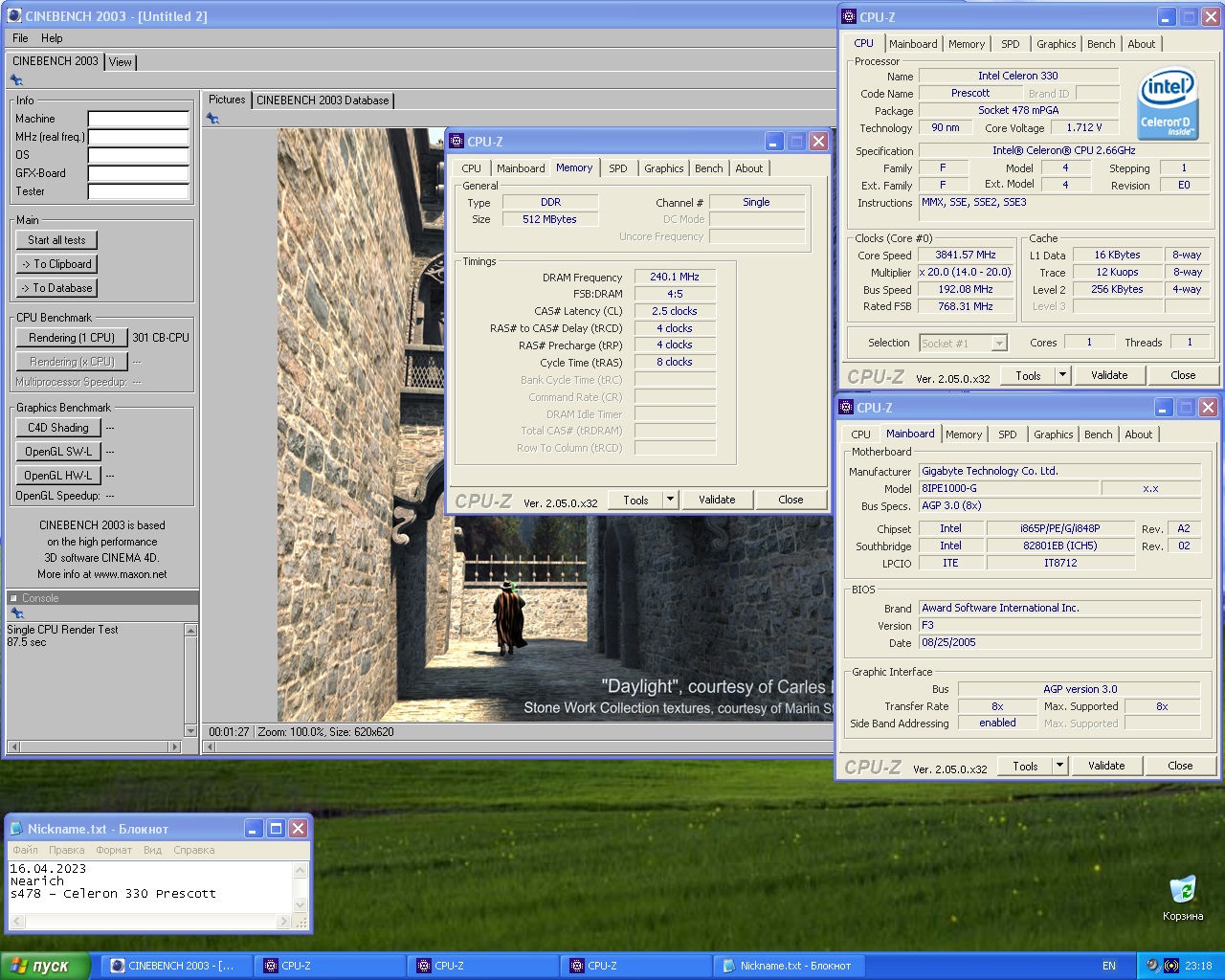Open the Recycle Bin on desktop
The width and height of the screenshot is (1225, 980).
(x=1183, y=898)
